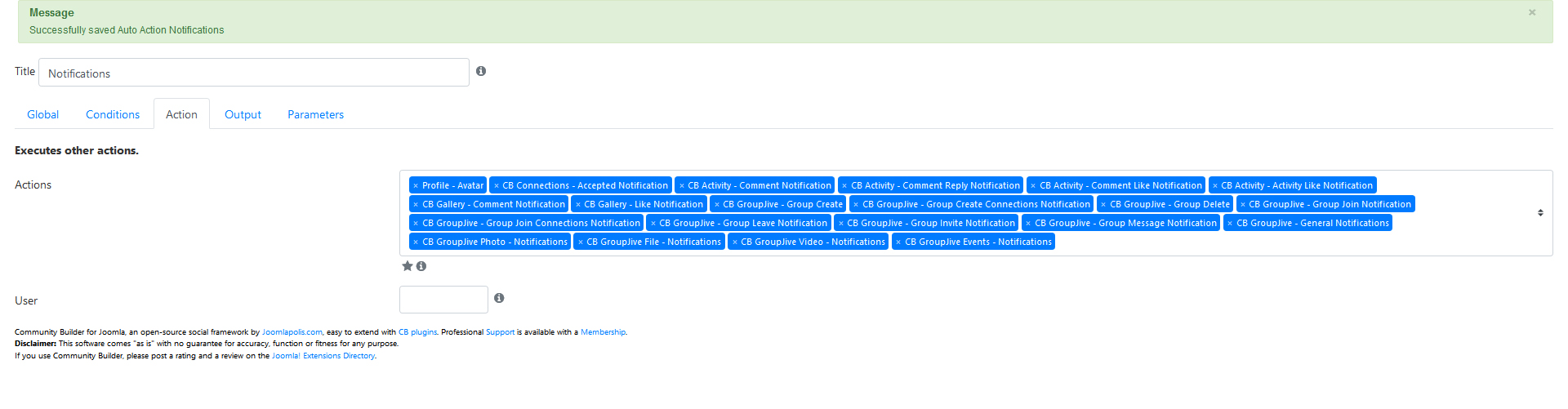This screenshot has height=409, width=1568.
Task: Click the Profile - Avatar tag label
Action: coord(452,186)
